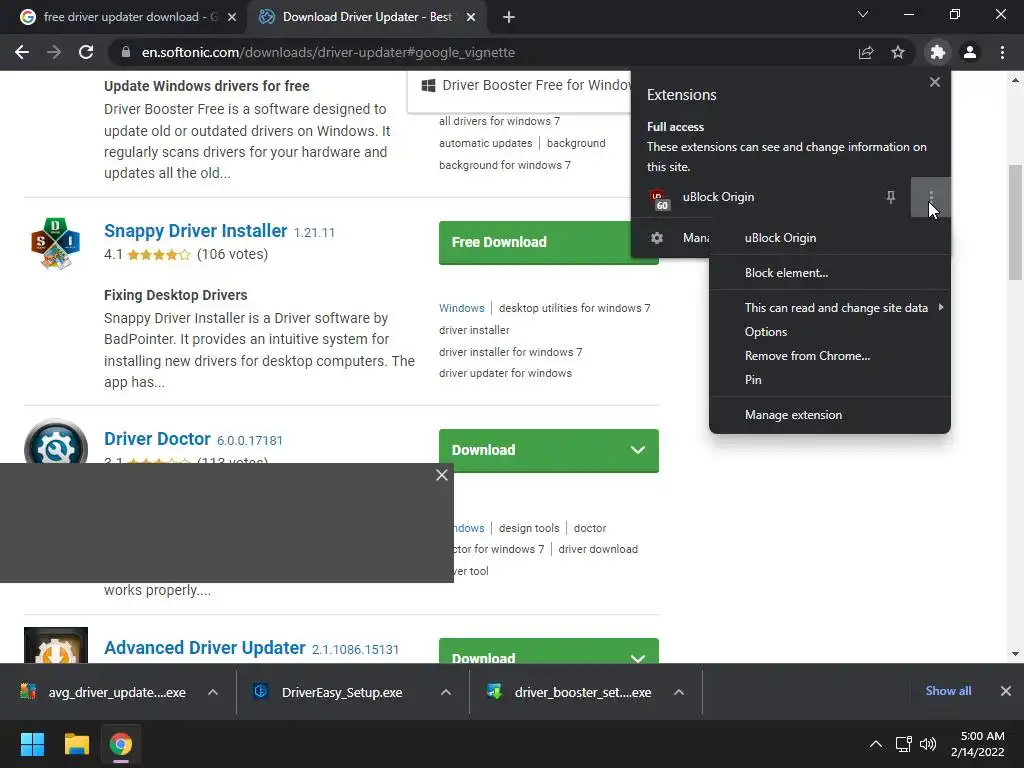Open Chrome three-dot menu
Viewport: 1024px width, 768px height.
coord(1002,52)
